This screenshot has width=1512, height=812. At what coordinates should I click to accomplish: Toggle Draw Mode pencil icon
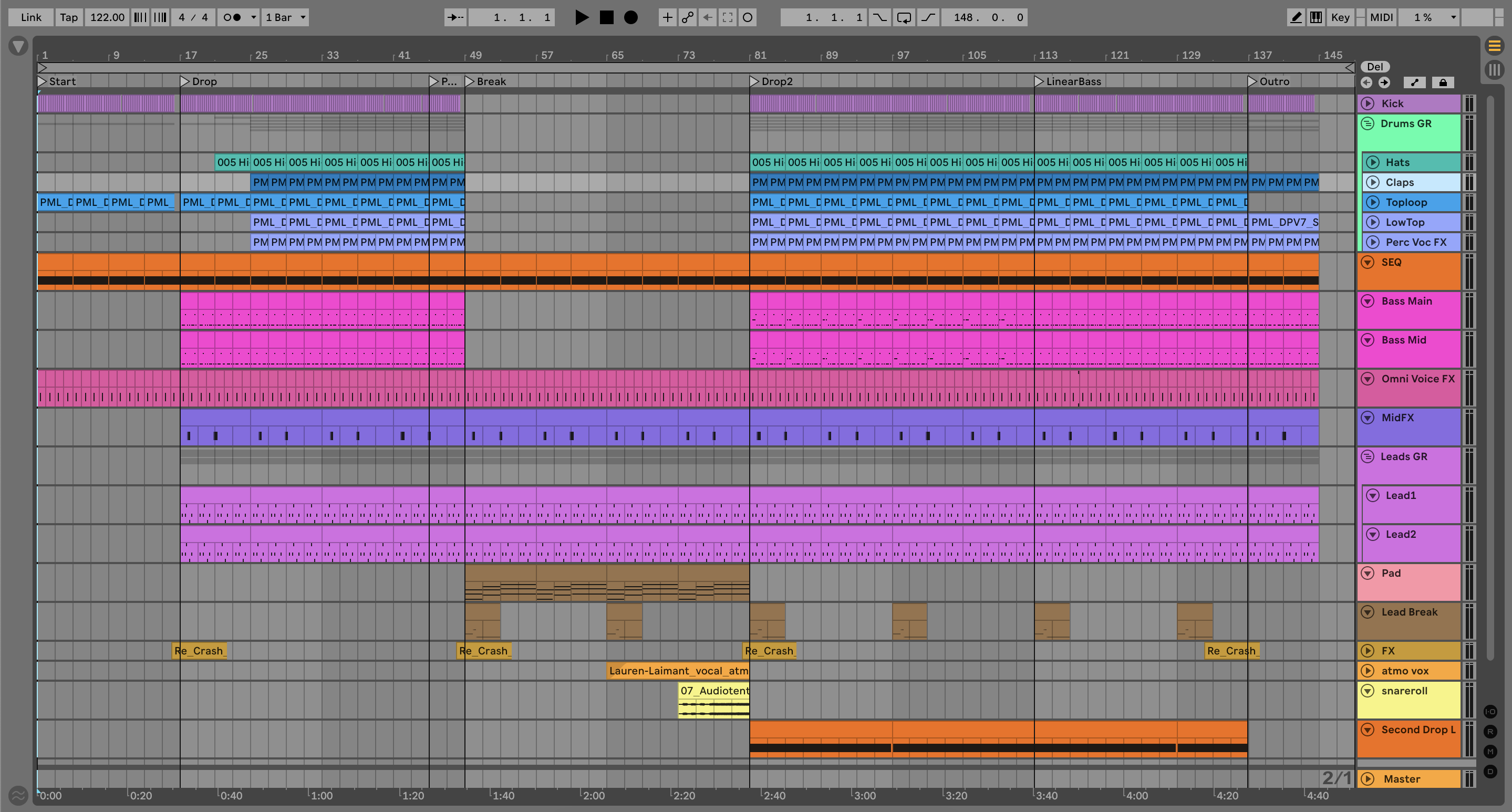pos(1296,17)
